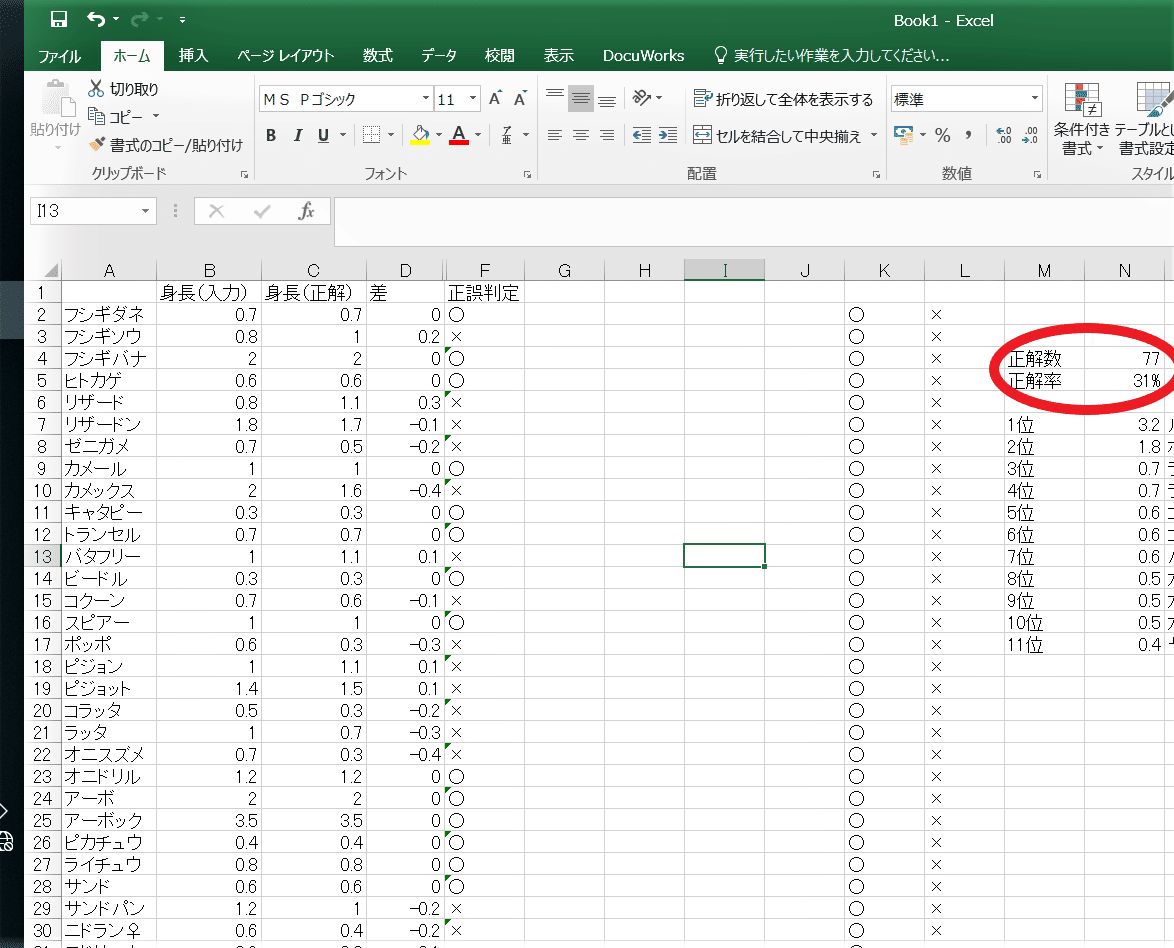Viewport: 1174px width, 948px height.
Task: Click the Redo arrow icon
Action: point(139,19)
